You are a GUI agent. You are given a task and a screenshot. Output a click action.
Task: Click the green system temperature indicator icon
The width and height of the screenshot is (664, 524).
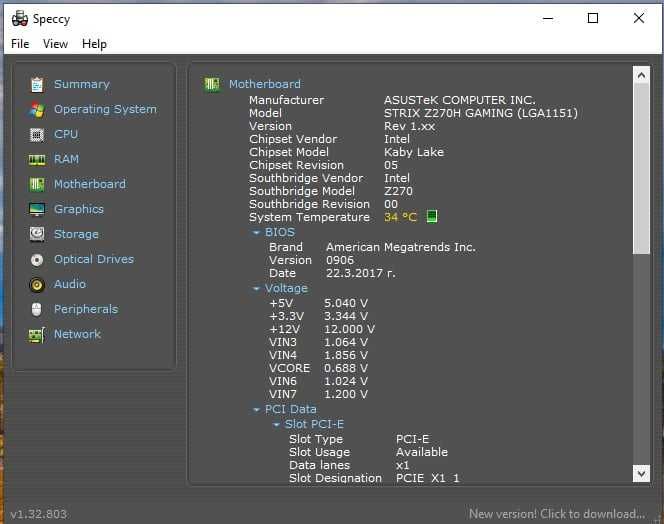[x=432, y=217]
